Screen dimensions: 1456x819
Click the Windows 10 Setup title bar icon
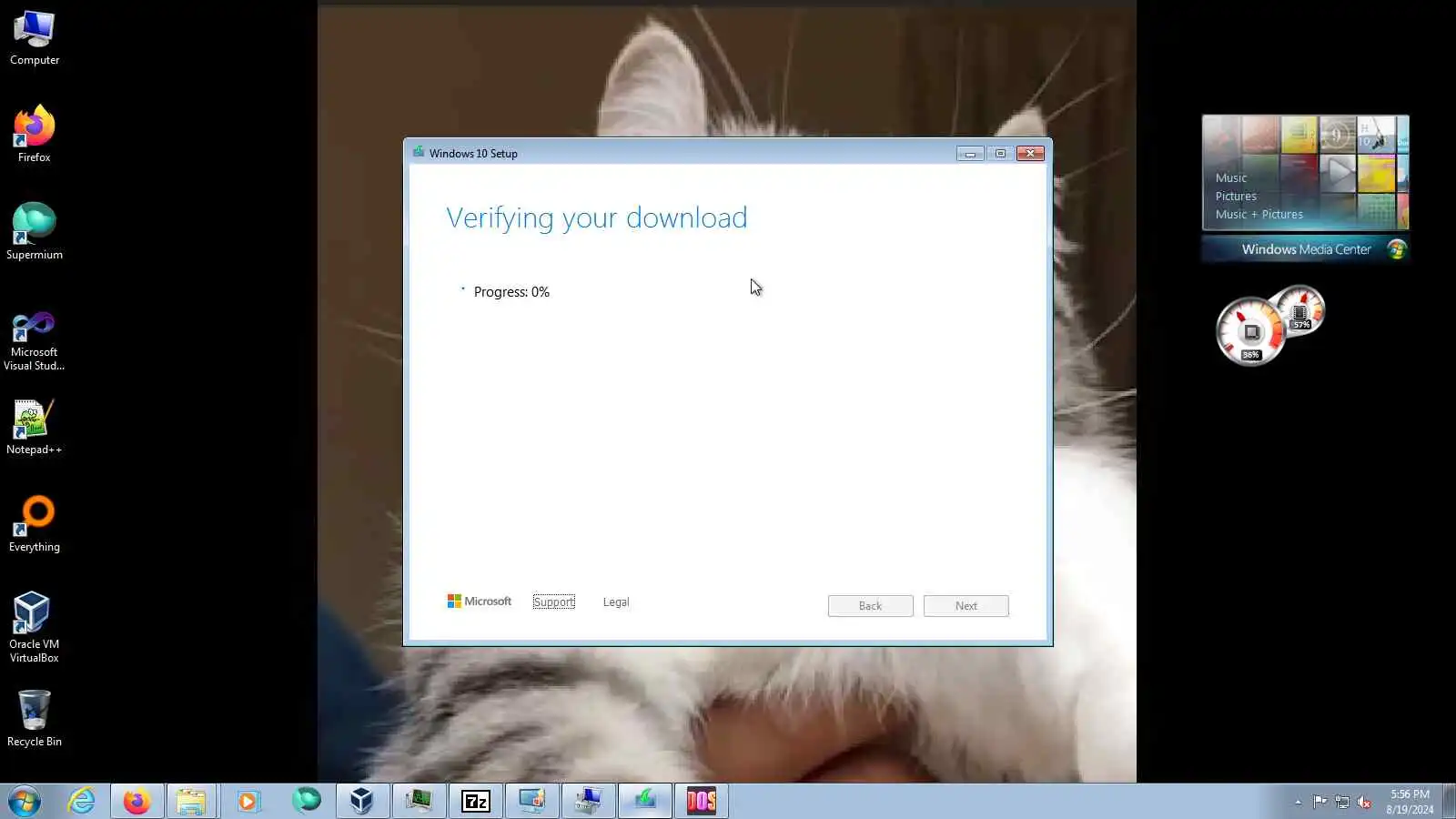(419, 152)
